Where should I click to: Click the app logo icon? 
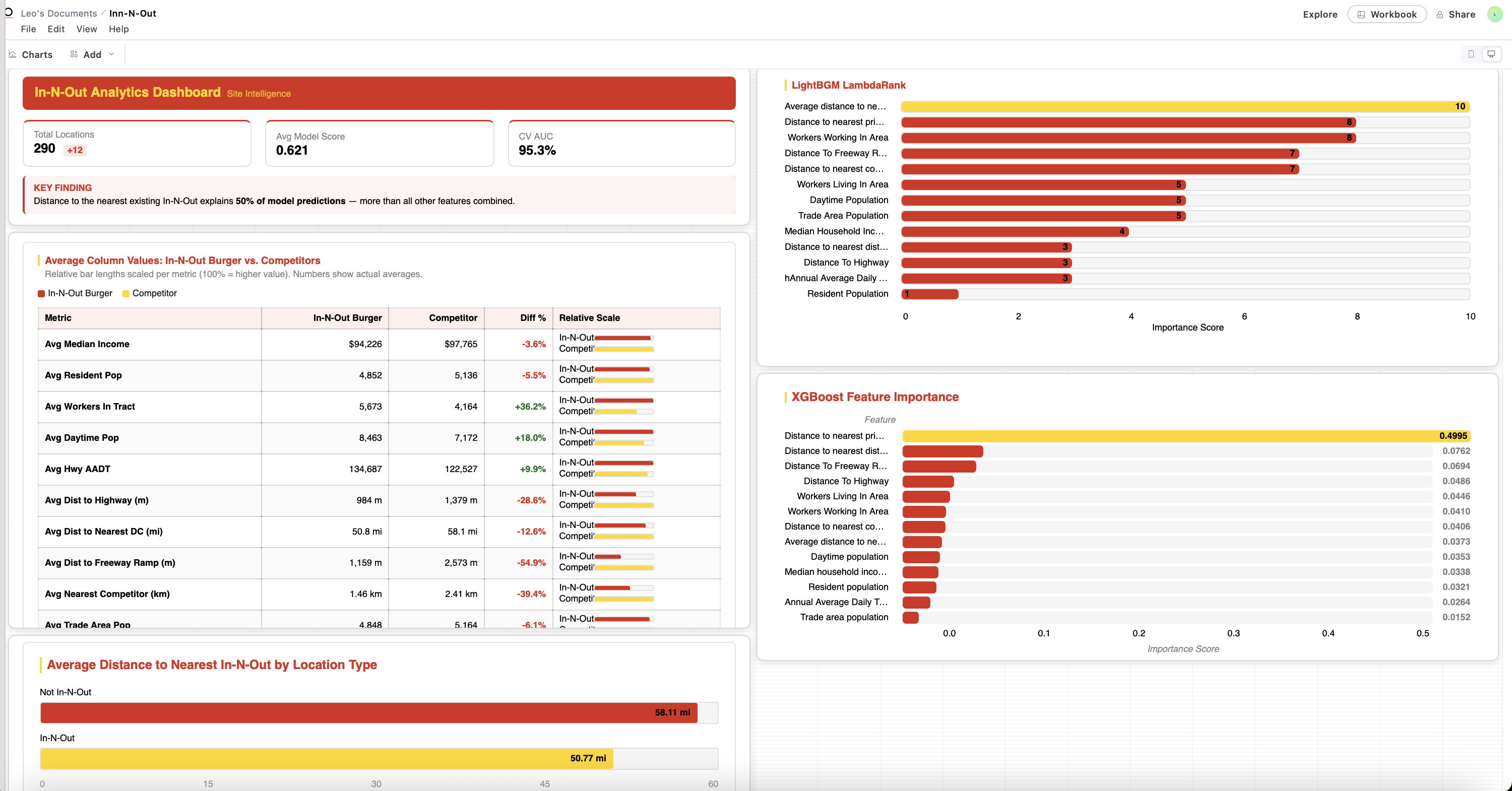pyautogui.click(x=8, y=12)
